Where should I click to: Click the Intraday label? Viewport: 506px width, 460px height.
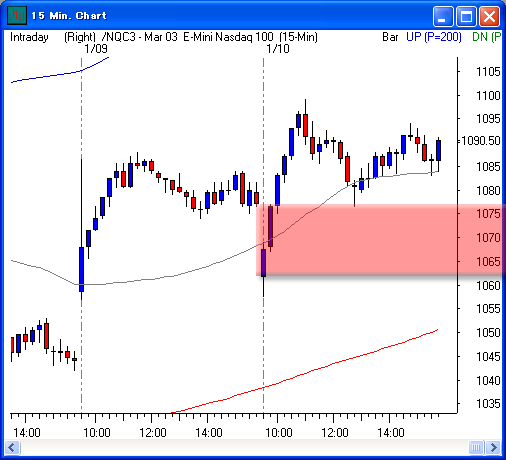29,37
